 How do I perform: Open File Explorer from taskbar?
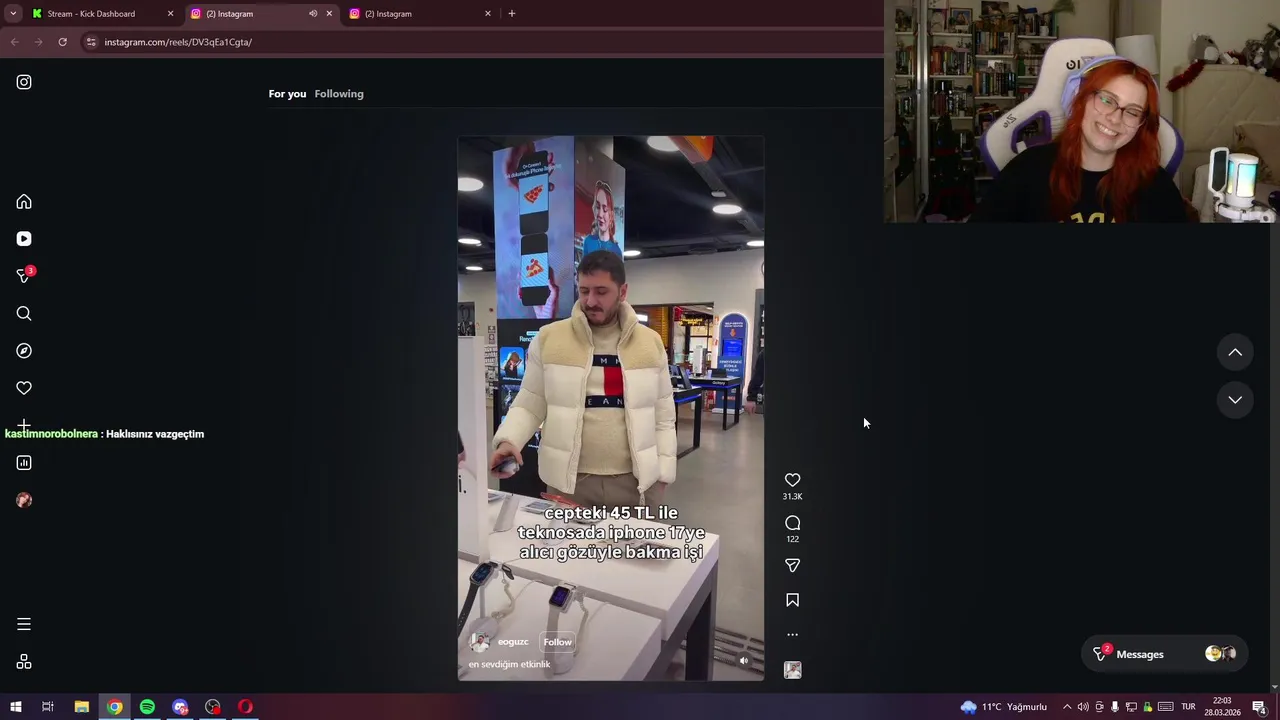pyautogui.click(x=82, y=707)
